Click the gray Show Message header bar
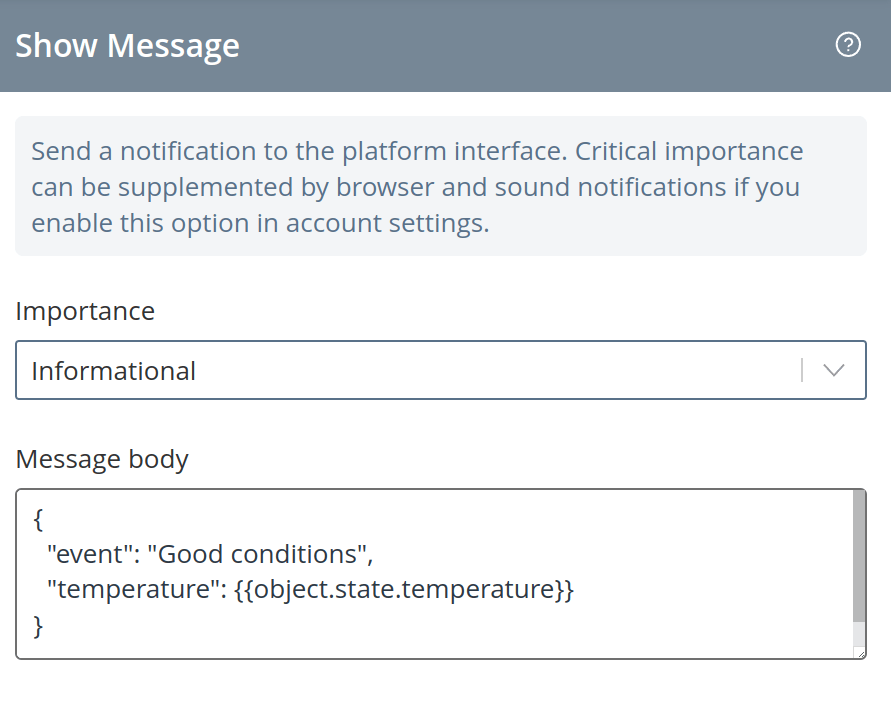 [x=446, y=45]
